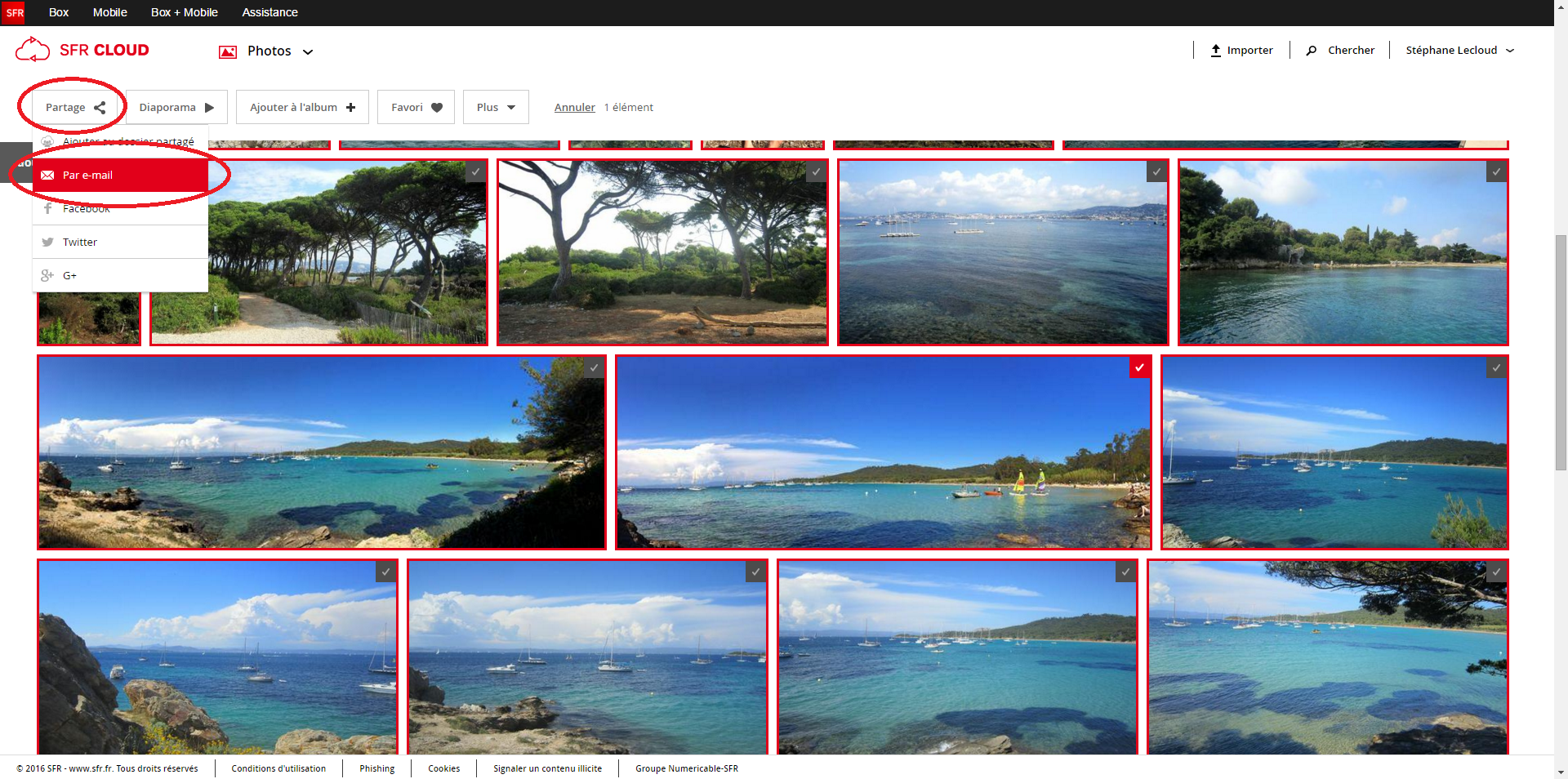This screenshot has height=779, width=1568.
Task: Click the Annuler link
Action: tap(574, 108)
